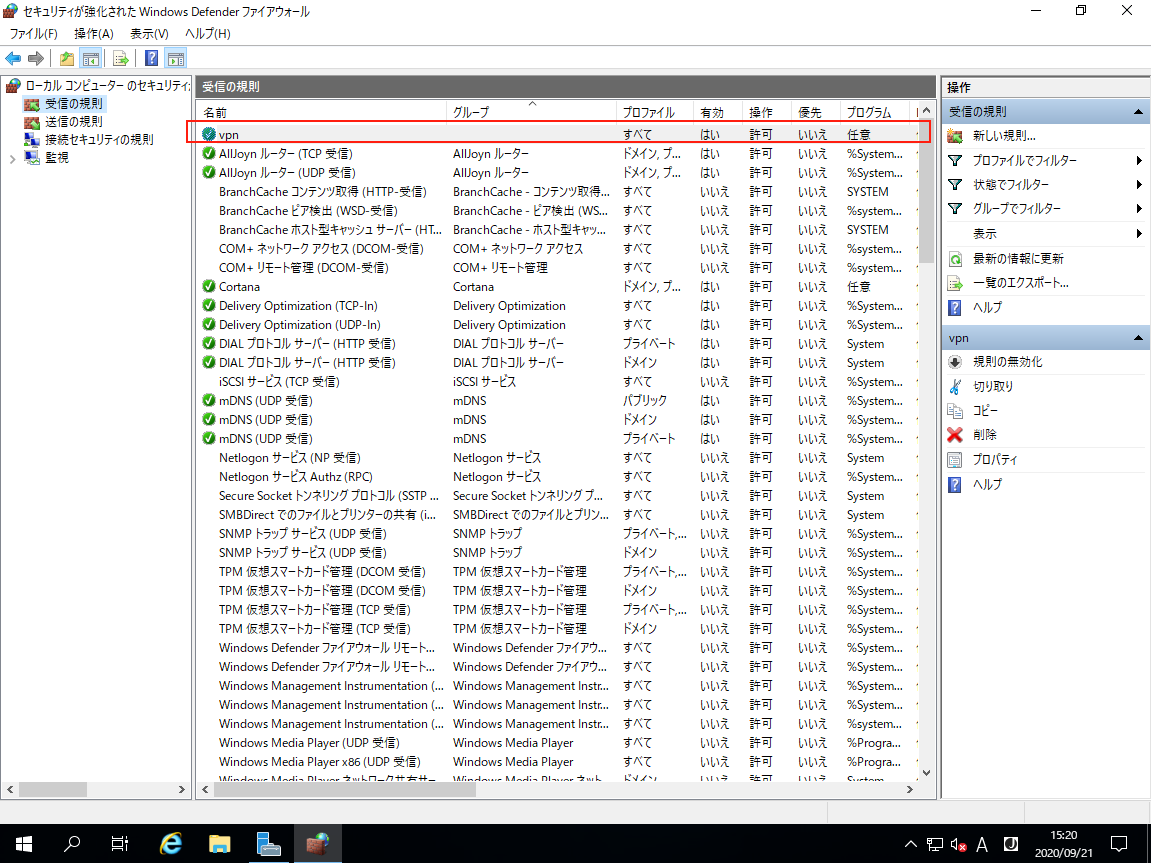Sort by the プロファイル column header
1151x863 pixels.
tap(655, 112)
